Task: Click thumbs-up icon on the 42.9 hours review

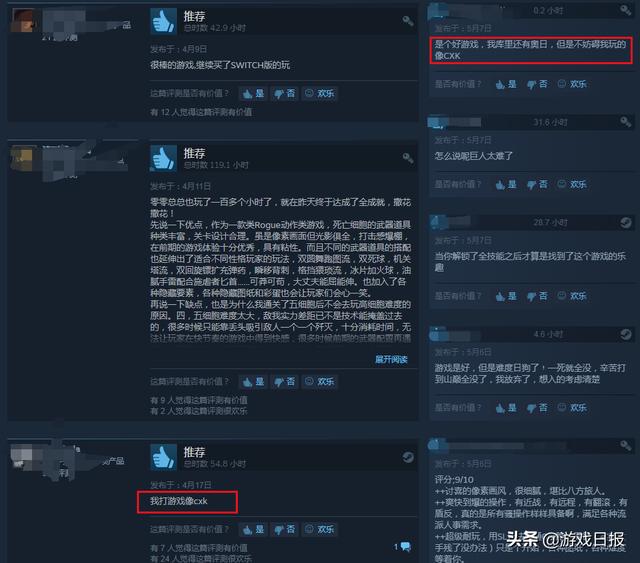Action: pos(164,21)
